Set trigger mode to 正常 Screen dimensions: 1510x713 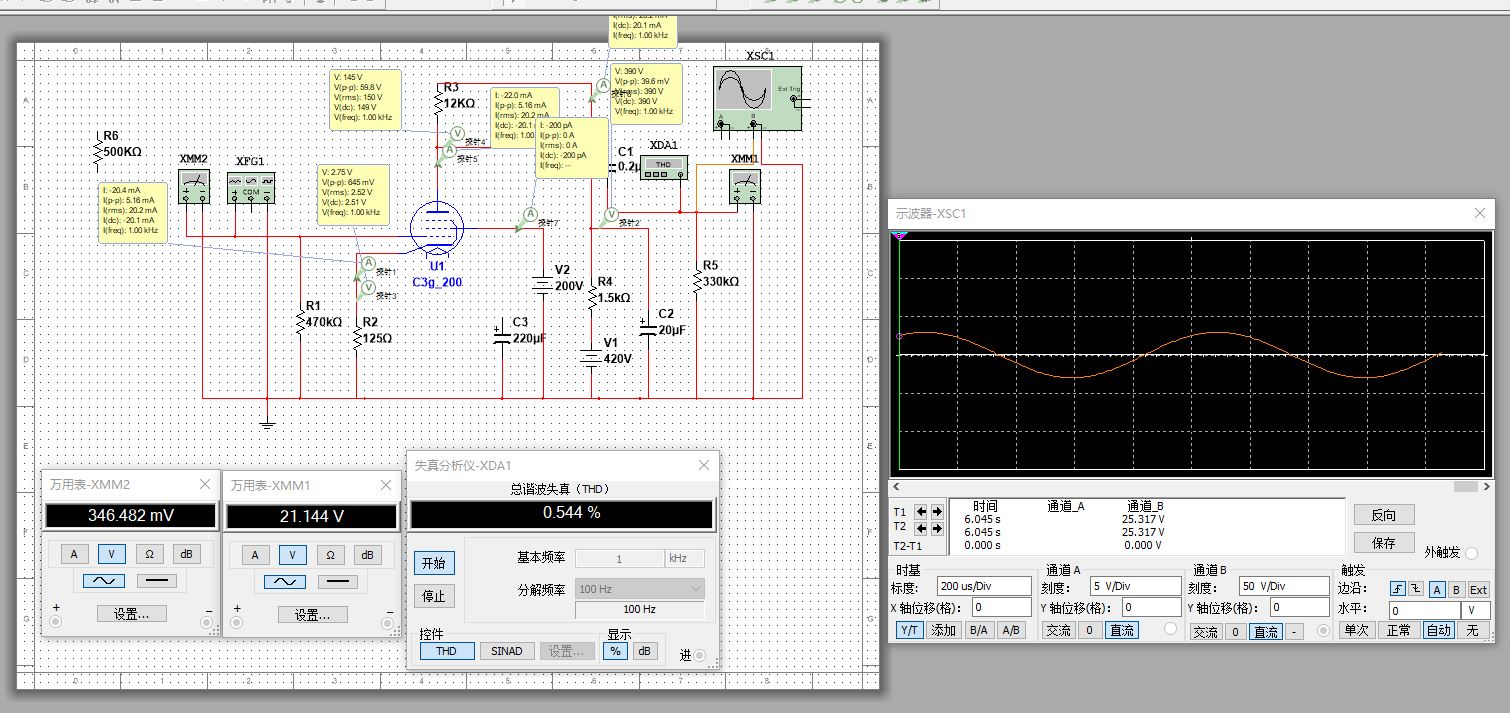[1398, 630]
